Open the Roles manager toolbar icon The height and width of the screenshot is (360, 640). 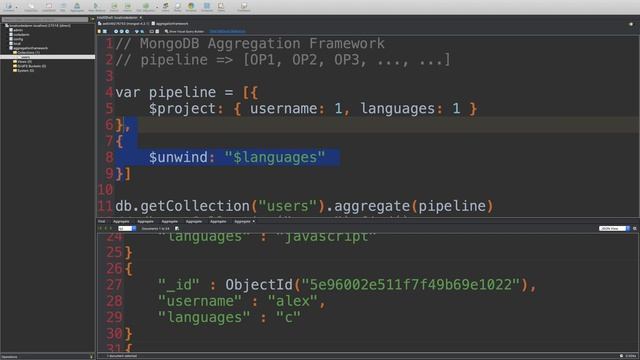[178, 7]
